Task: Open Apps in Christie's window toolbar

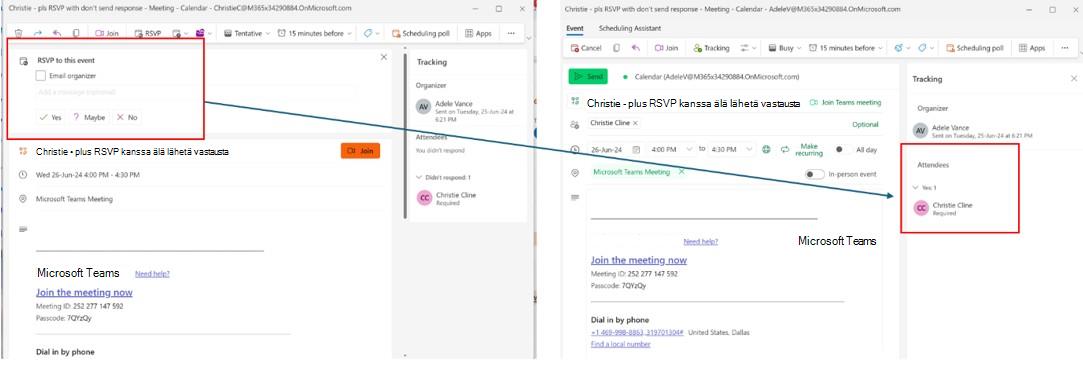Action: pyautogui.click(x=479, y=33)
